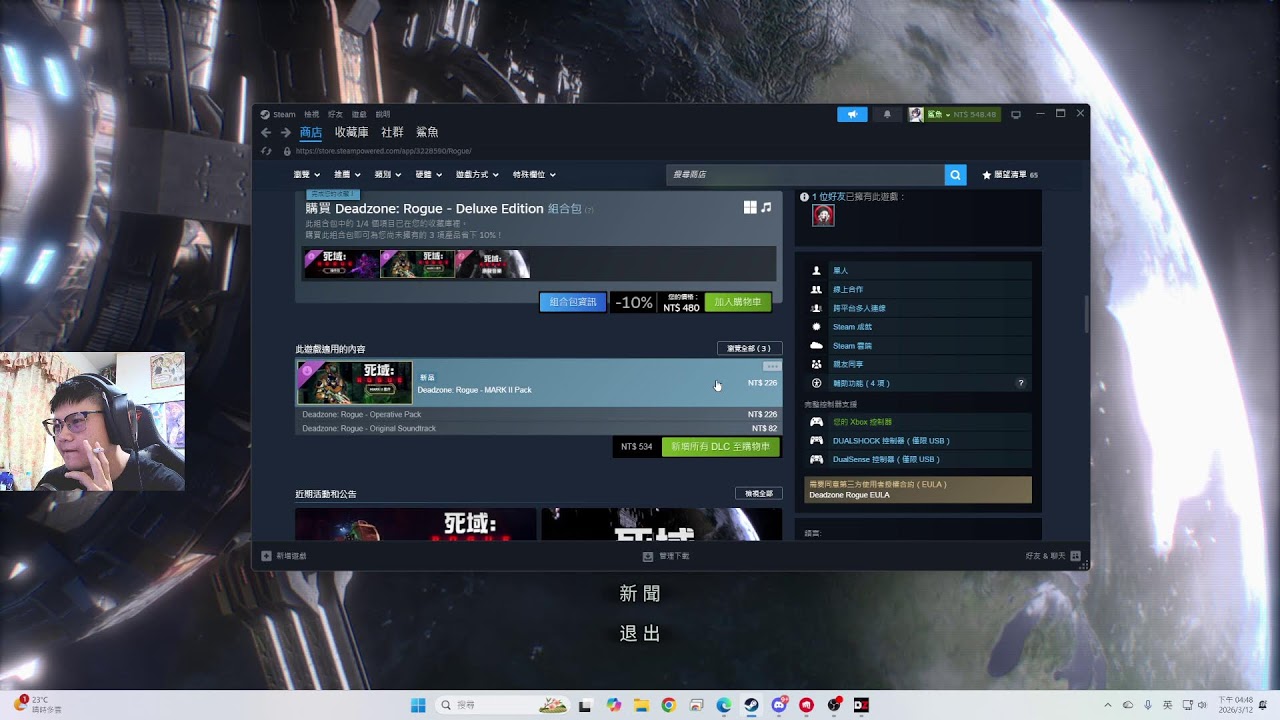Open account balance dropdown NT$ 548.48
The image size is (1280, 720).
964,115
